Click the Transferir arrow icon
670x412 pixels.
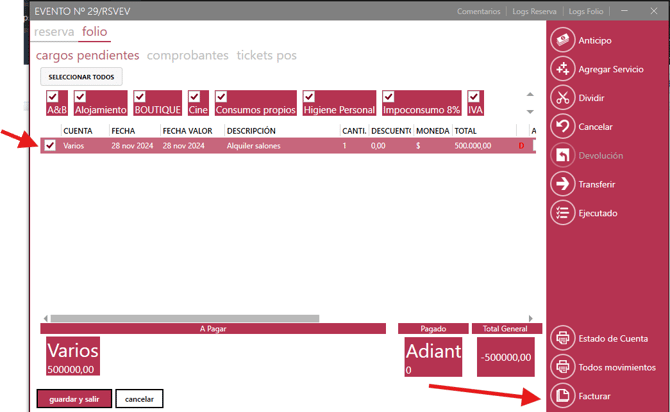coord(562,184)
